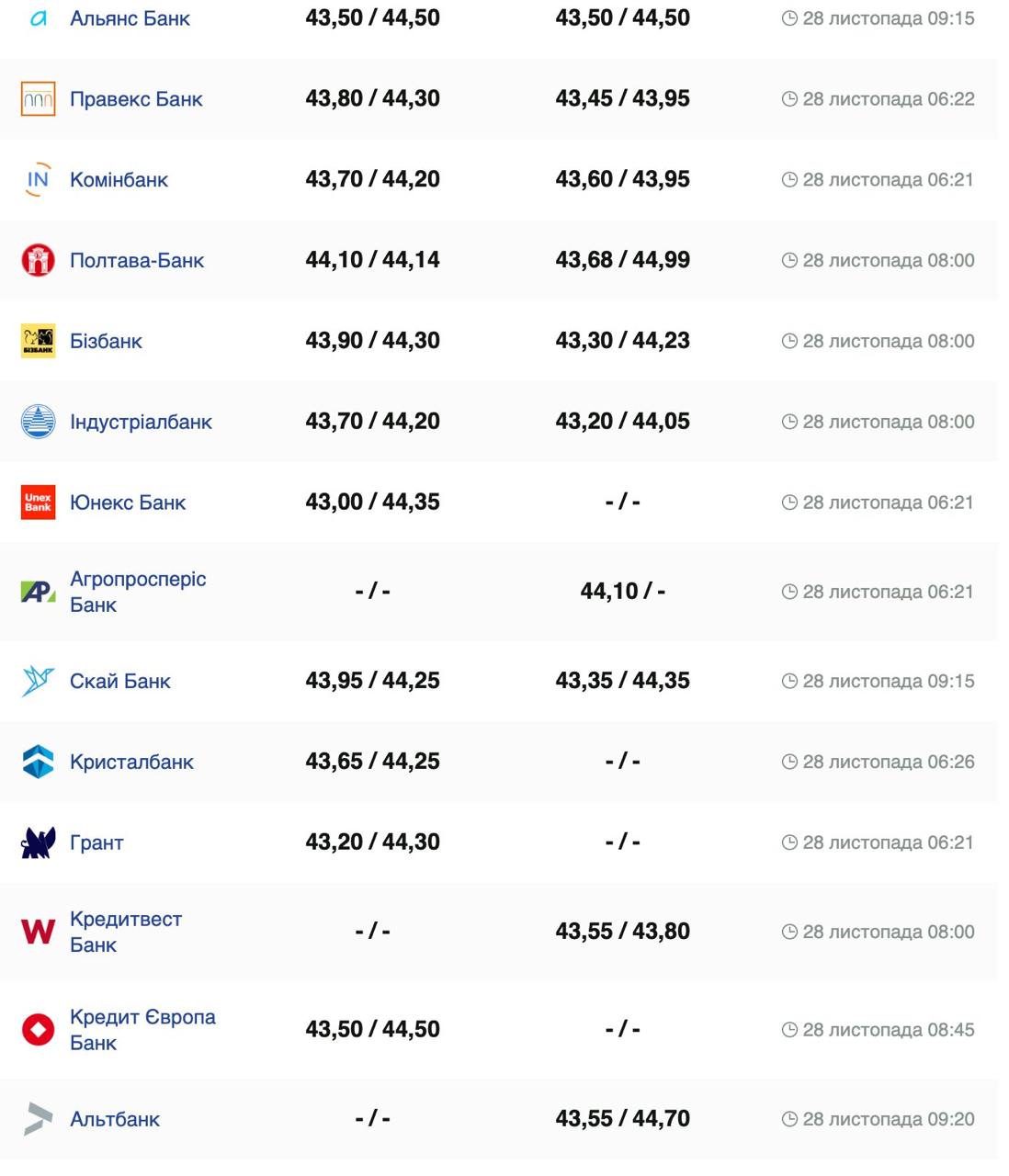Open the Юнекс Банк link
The image size is (1009, 1176).
click(x=128, y=503)
